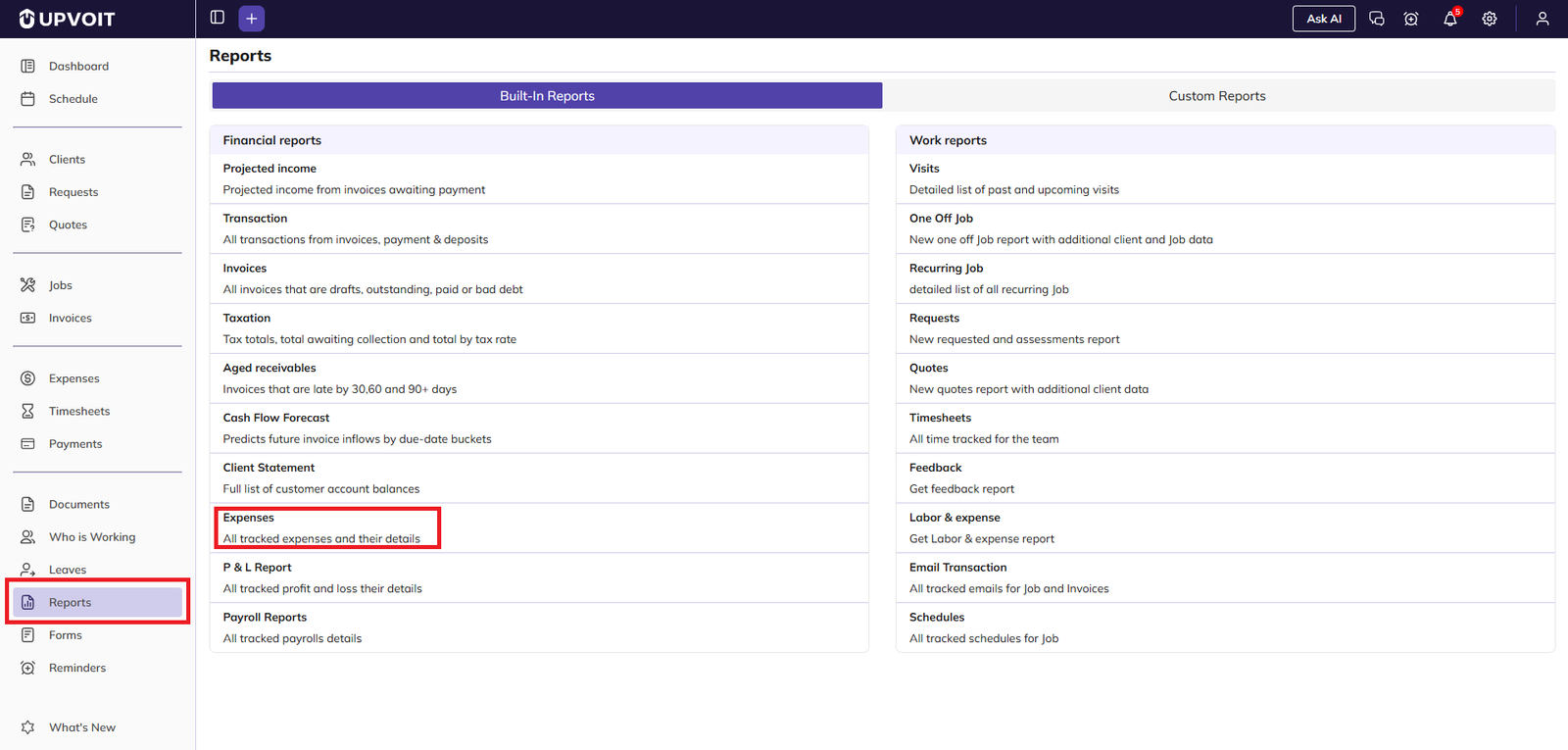Open the Email Transaction report
The image size is (1568, 750).
[957, 568]
